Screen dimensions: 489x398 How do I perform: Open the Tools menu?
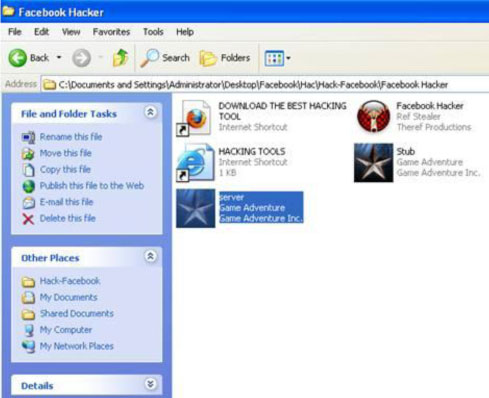[153, 32]
